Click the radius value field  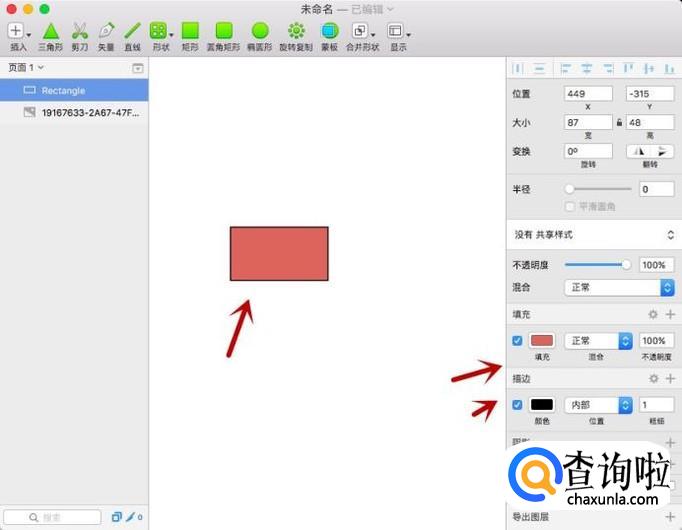click(657, 189)
